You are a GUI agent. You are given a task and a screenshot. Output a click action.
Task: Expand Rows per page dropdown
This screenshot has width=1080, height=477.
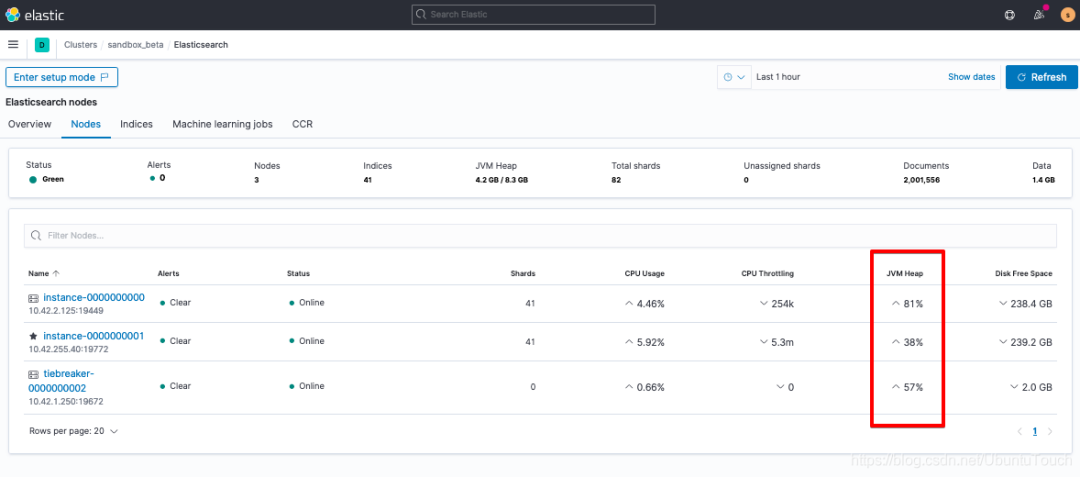[x=74, y=431]
